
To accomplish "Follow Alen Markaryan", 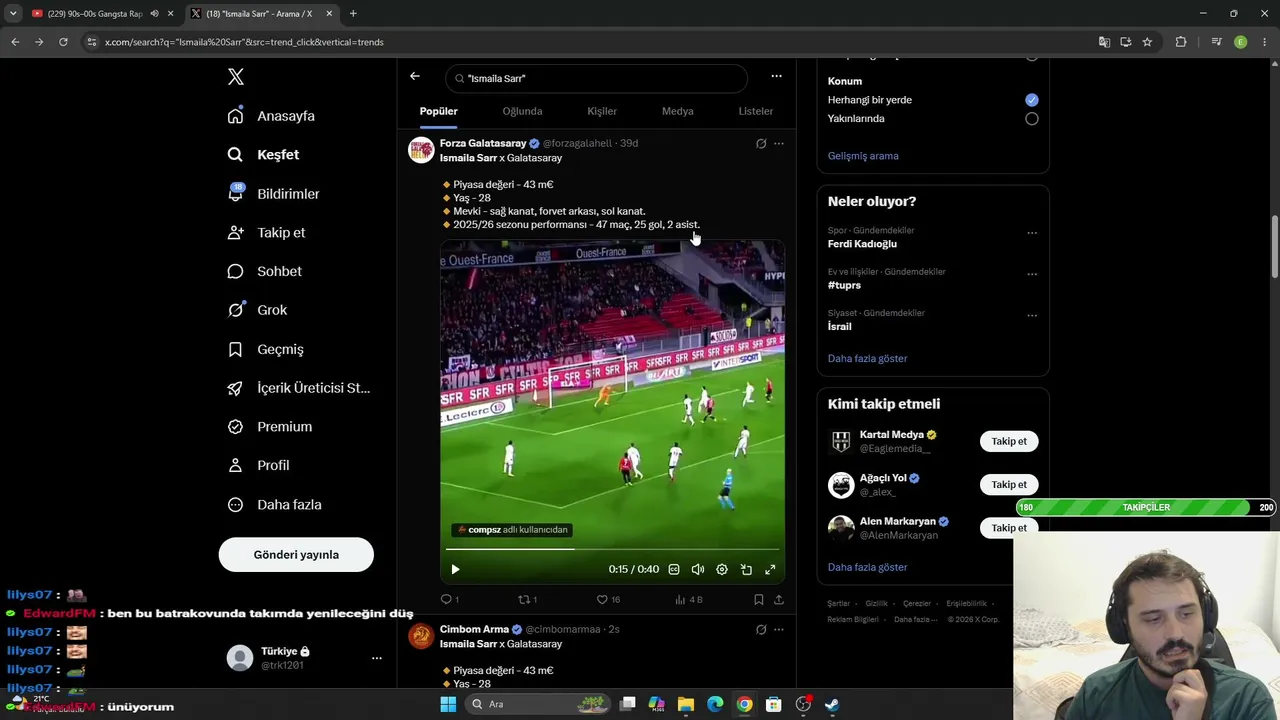I will pos(1009,528).
